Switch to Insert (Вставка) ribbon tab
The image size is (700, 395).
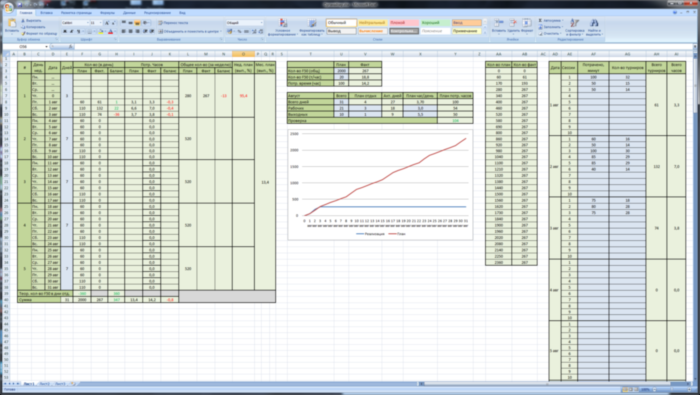[x=46, y=13]
